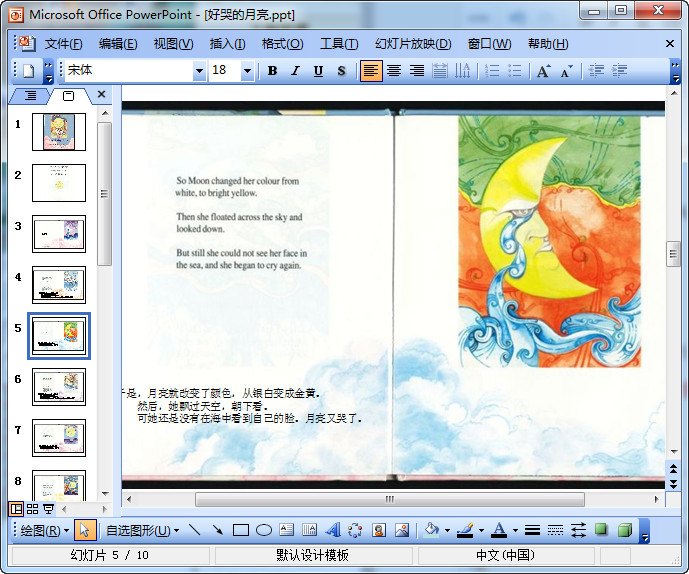Toggle bulleted list formatting
Screen dimensions: 689x574
point(514,71)
